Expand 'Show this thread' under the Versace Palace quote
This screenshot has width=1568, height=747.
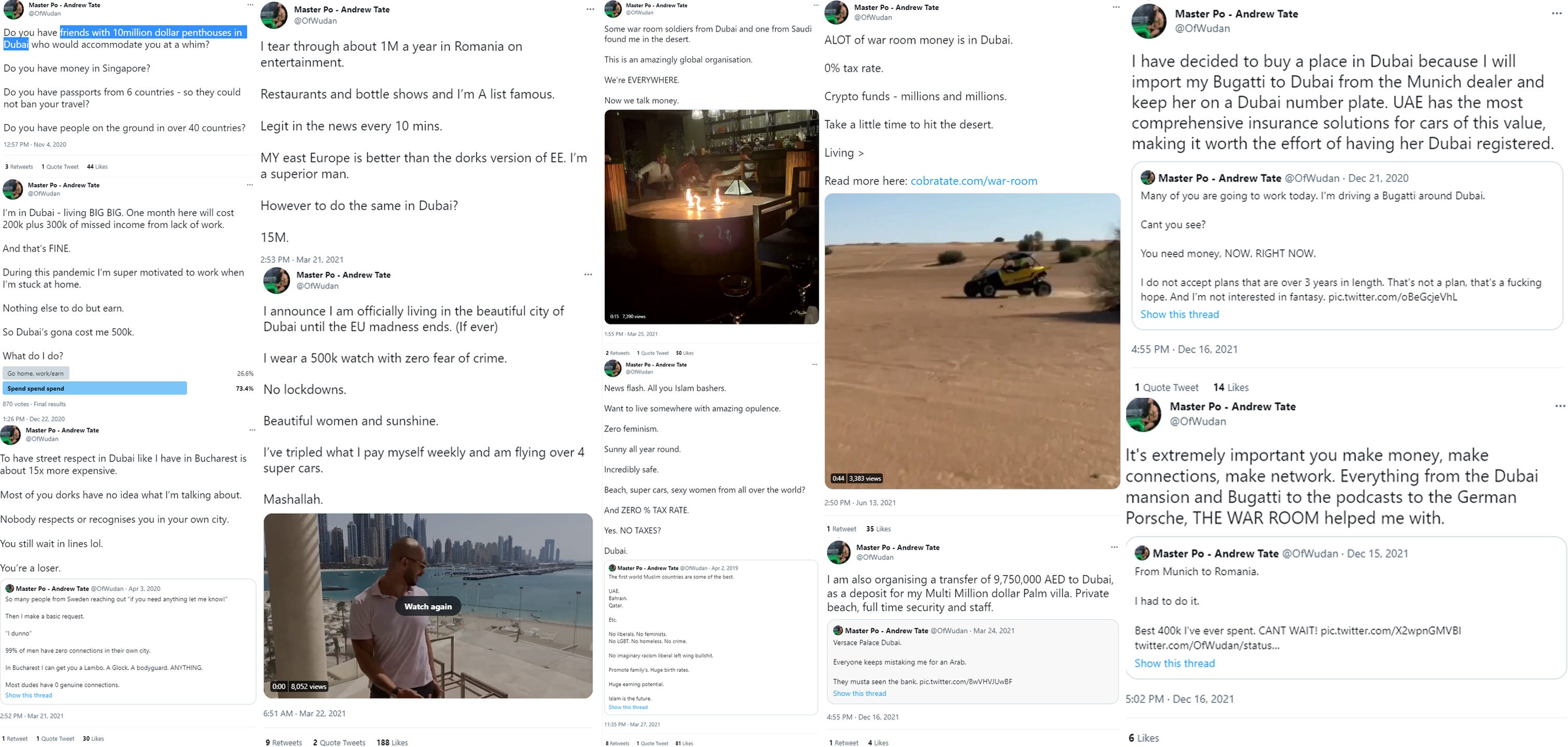pyautogui.click(x=859, y=694)
